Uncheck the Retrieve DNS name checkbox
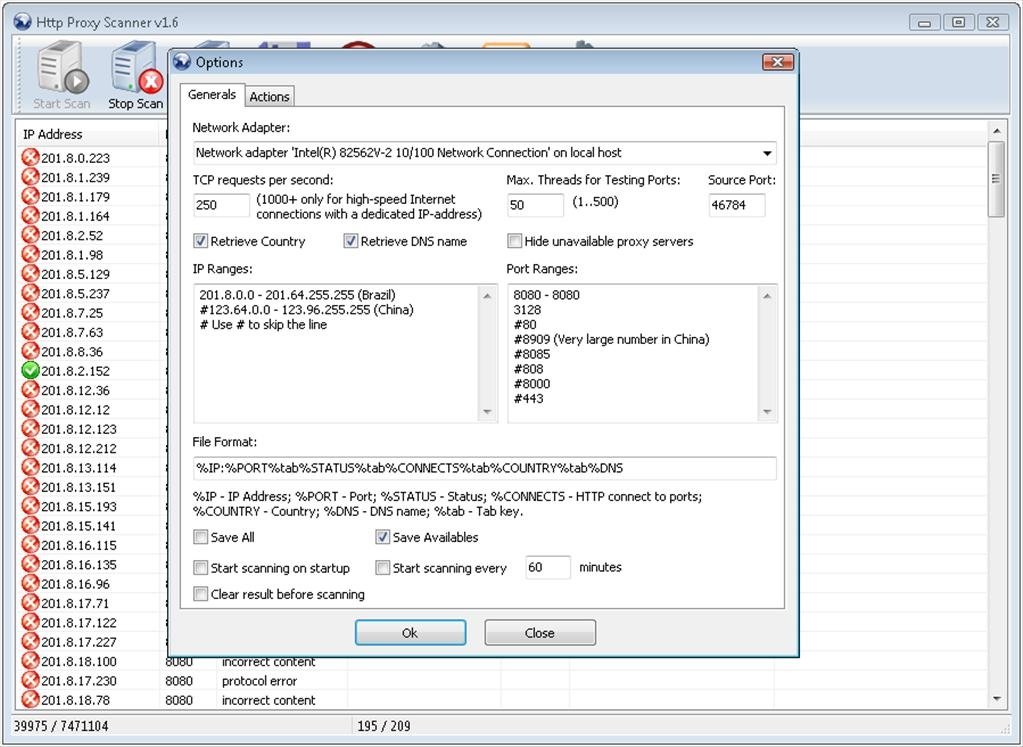 click(350, 241)
